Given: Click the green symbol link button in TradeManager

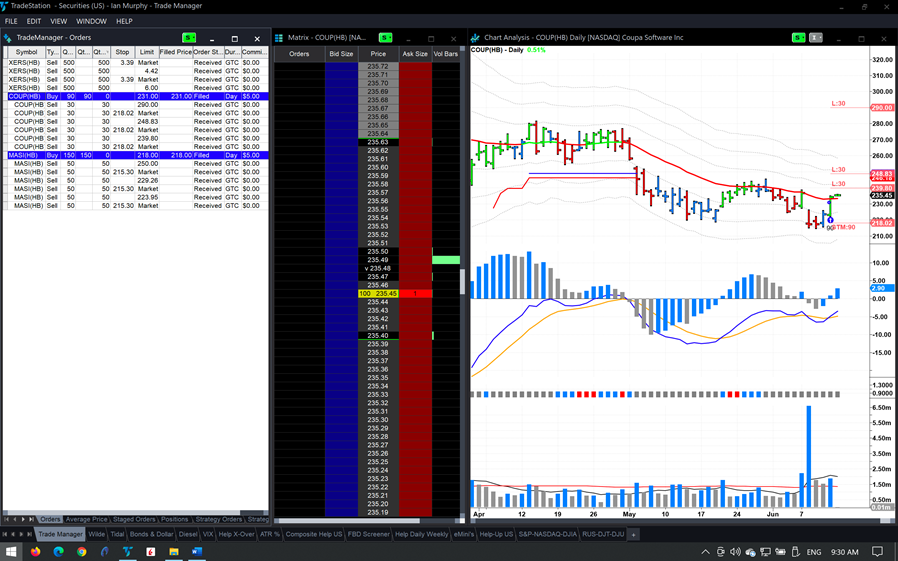Looking at the screenshot, I should point(189,38).
